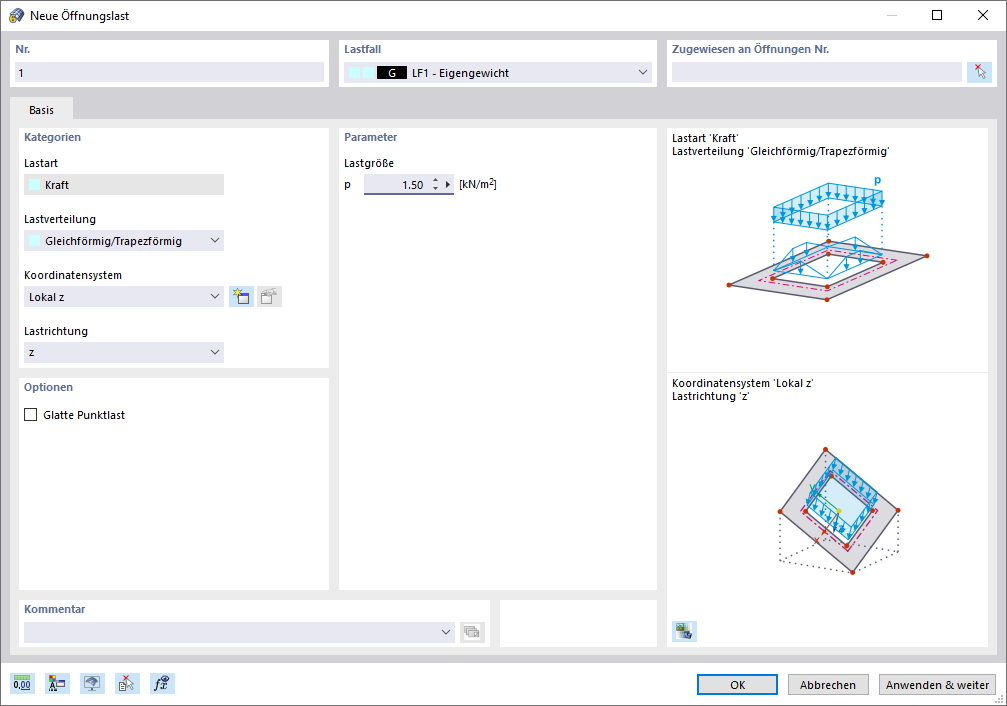Decrease load p with down spinner
The image size is (1007, 706).
pos(435,188)
